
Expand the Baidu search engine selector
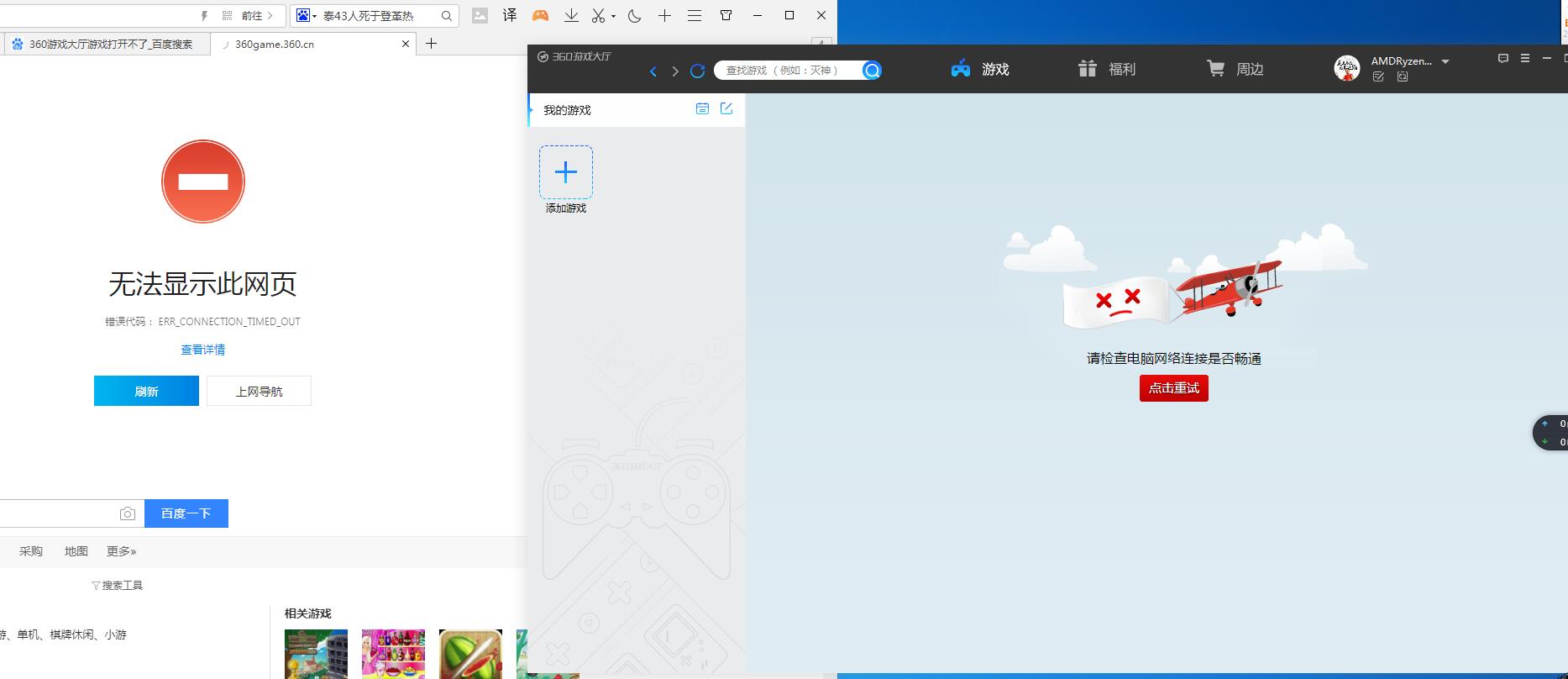coord(306,15)
